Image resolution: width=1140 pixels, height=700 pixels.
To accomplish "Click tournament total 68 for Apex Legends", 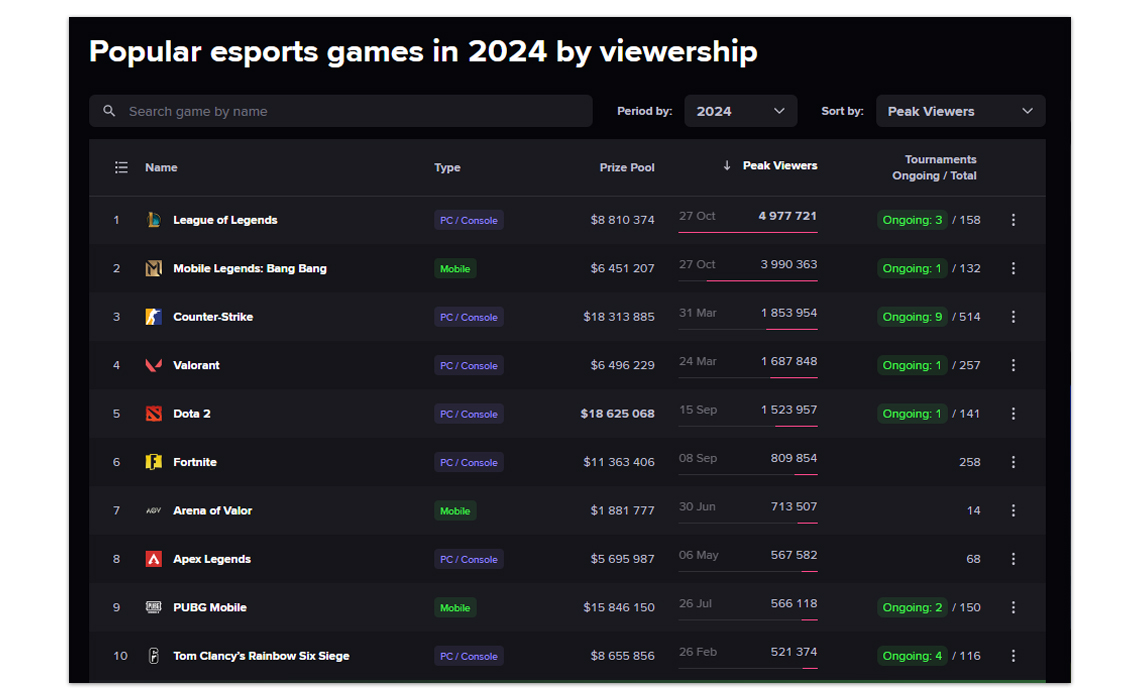I will (x=974, y=559).
